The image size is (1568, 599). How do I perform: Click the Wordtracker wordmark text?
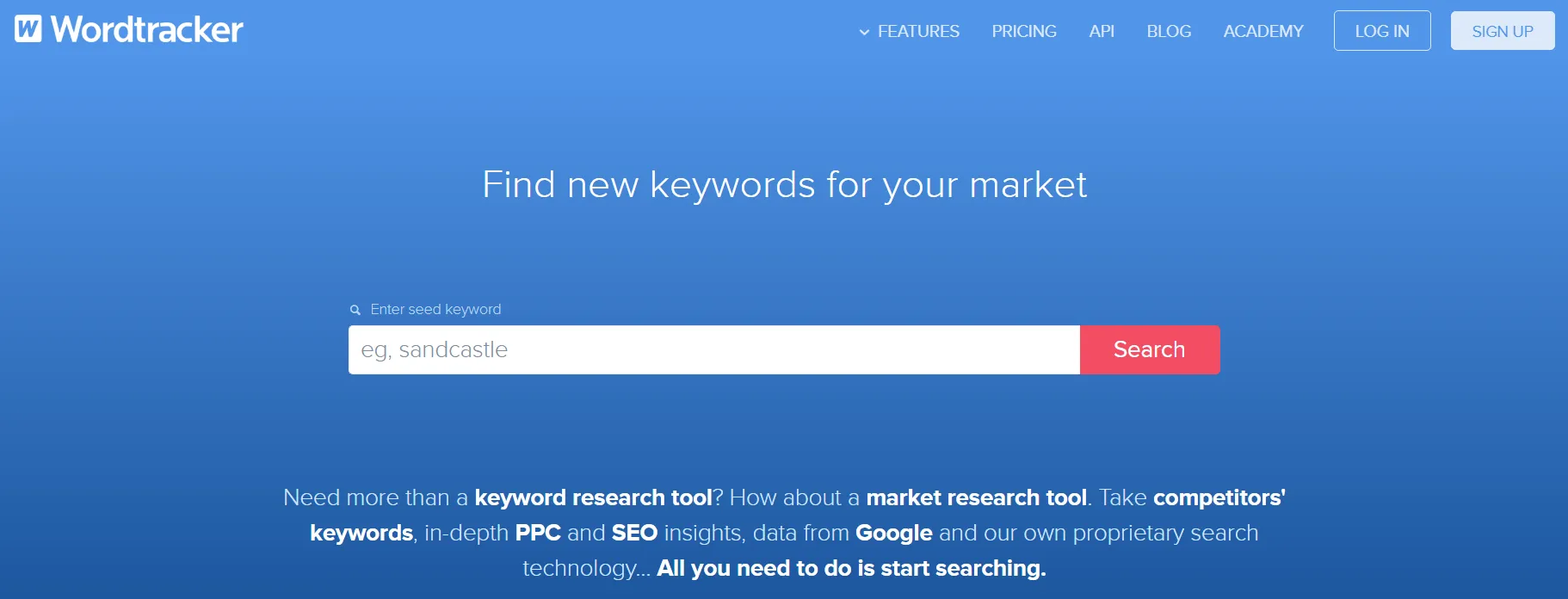click(147, 30)
